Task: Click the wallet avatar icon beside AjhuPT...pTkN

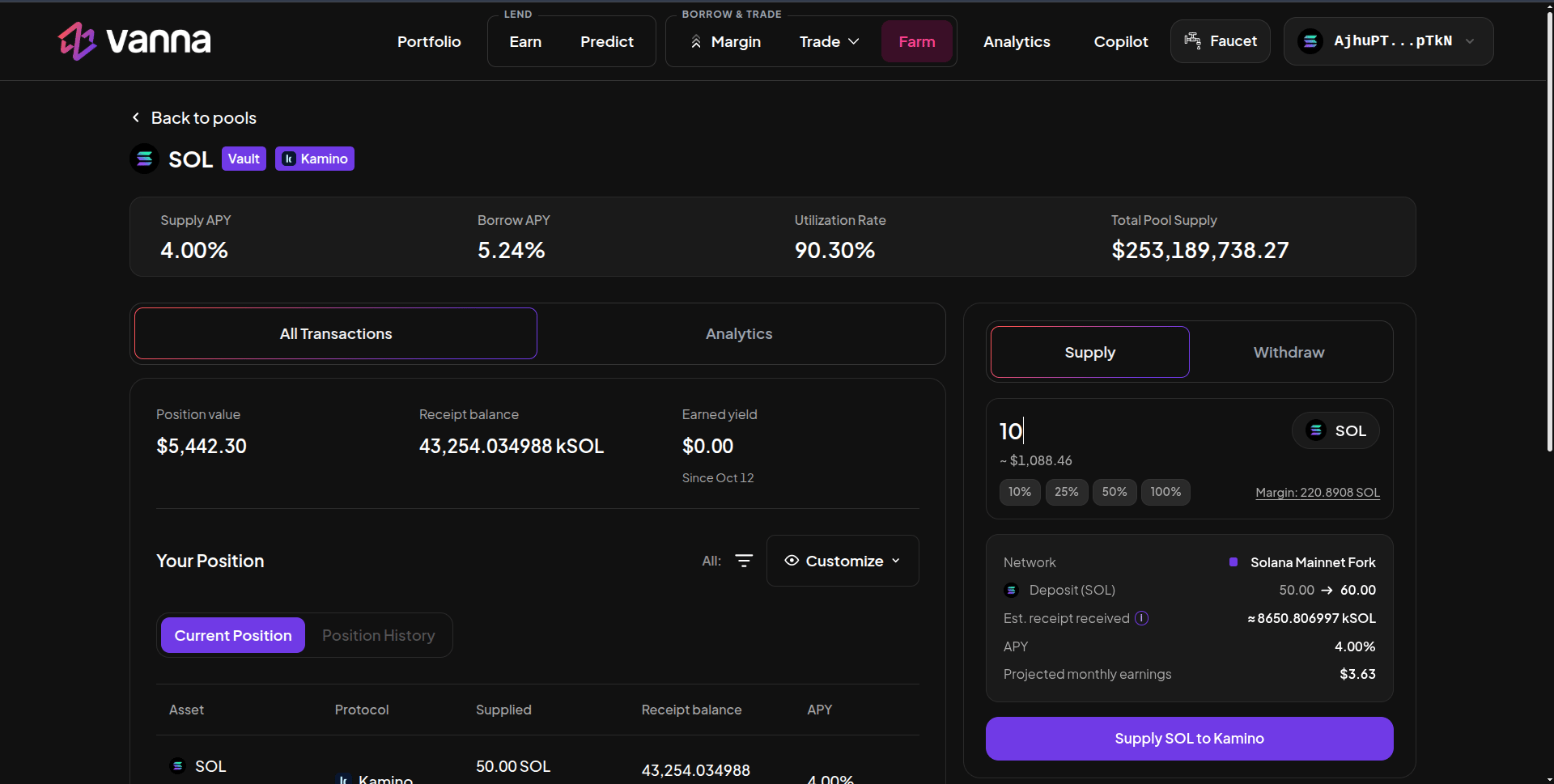Action: pyautogui.click(x=1310, y=41)
